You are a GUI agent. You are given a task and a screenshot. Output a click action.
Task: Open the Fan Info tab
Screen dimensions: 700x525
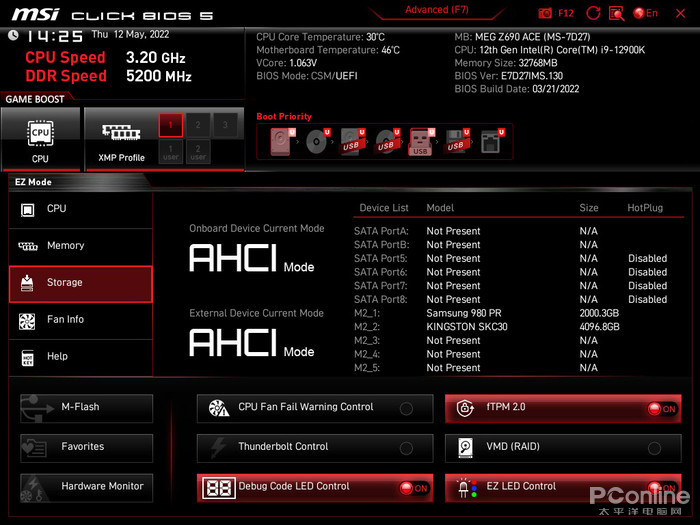click(x=81, y=320)
